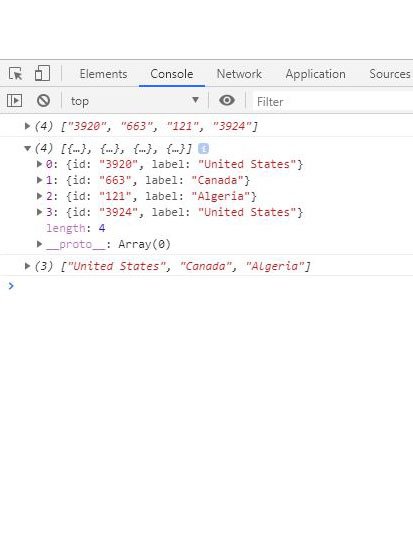Show the console sidebar panel icon
This screenshot has width=413, height=549.
click(x=14, y=101)
